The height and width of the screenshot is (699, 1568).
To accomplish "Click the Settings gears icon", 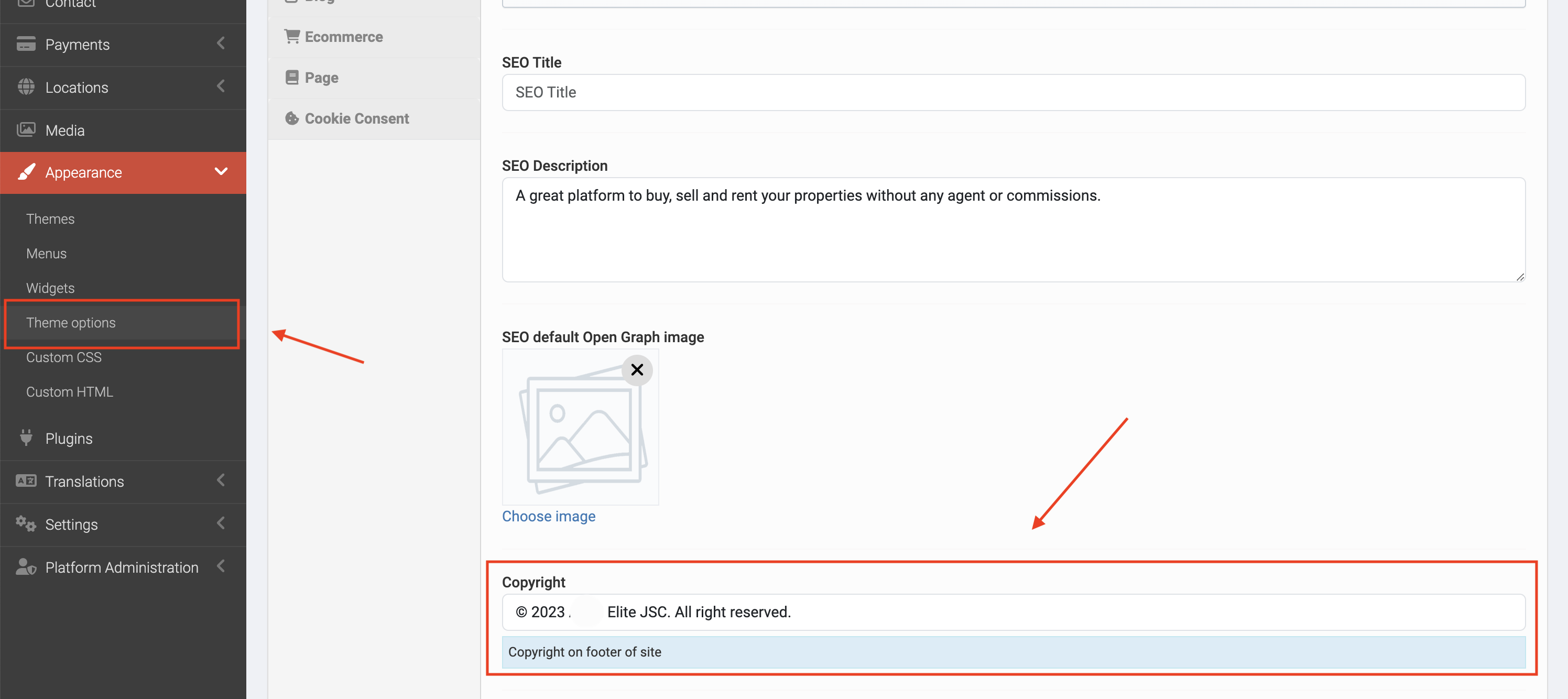I will pyautogui.click(x=26, y=524).
